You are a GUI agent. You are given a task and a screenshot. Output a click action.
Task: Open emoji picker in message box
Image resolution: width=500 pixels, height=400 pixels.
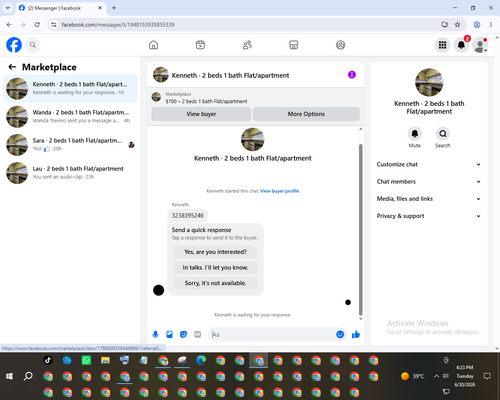click(340, 334)
